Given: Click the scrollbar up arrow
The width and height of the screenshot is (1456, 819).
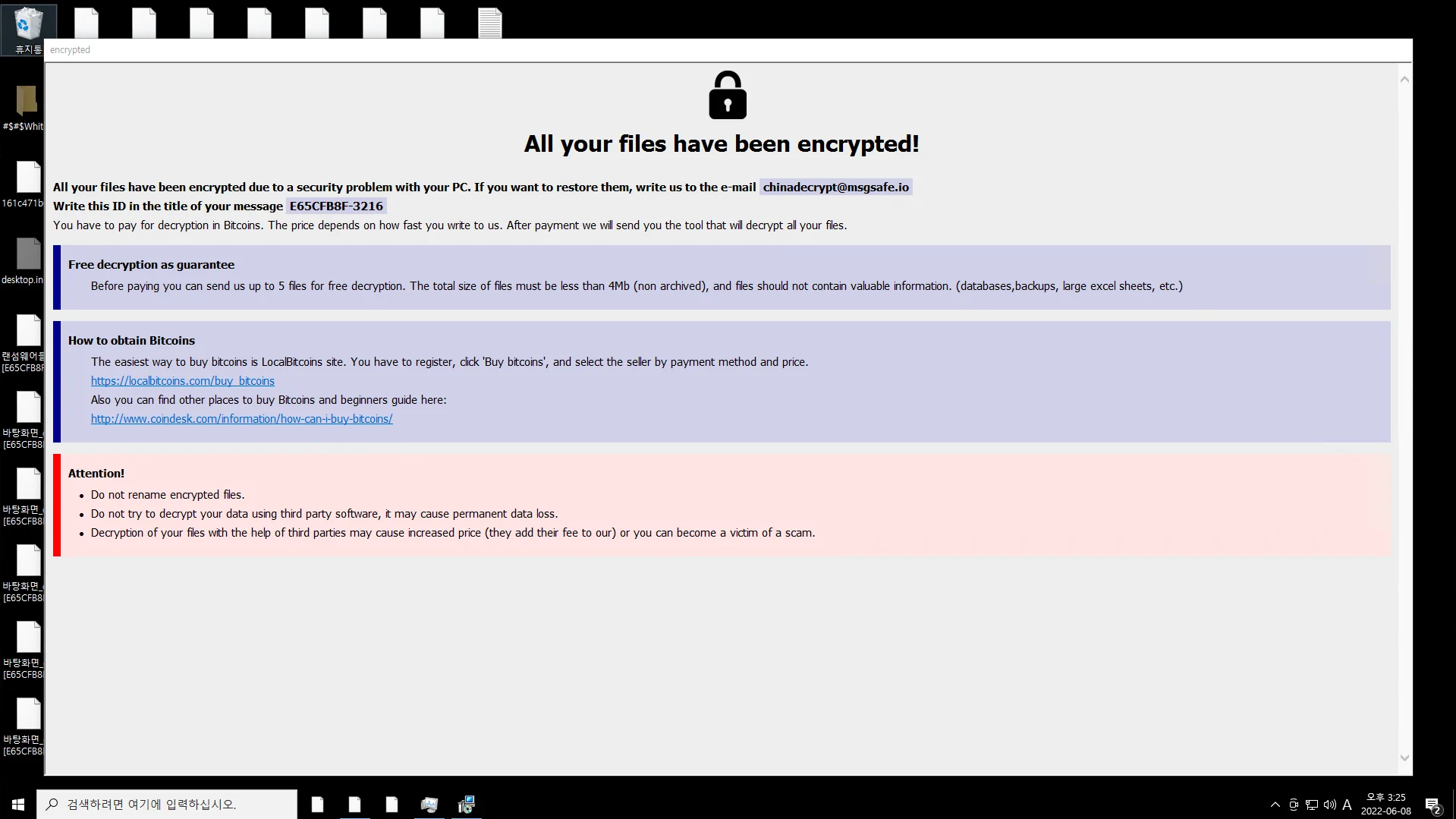Looking at the screenshot, I should (x=1404, y=80).
